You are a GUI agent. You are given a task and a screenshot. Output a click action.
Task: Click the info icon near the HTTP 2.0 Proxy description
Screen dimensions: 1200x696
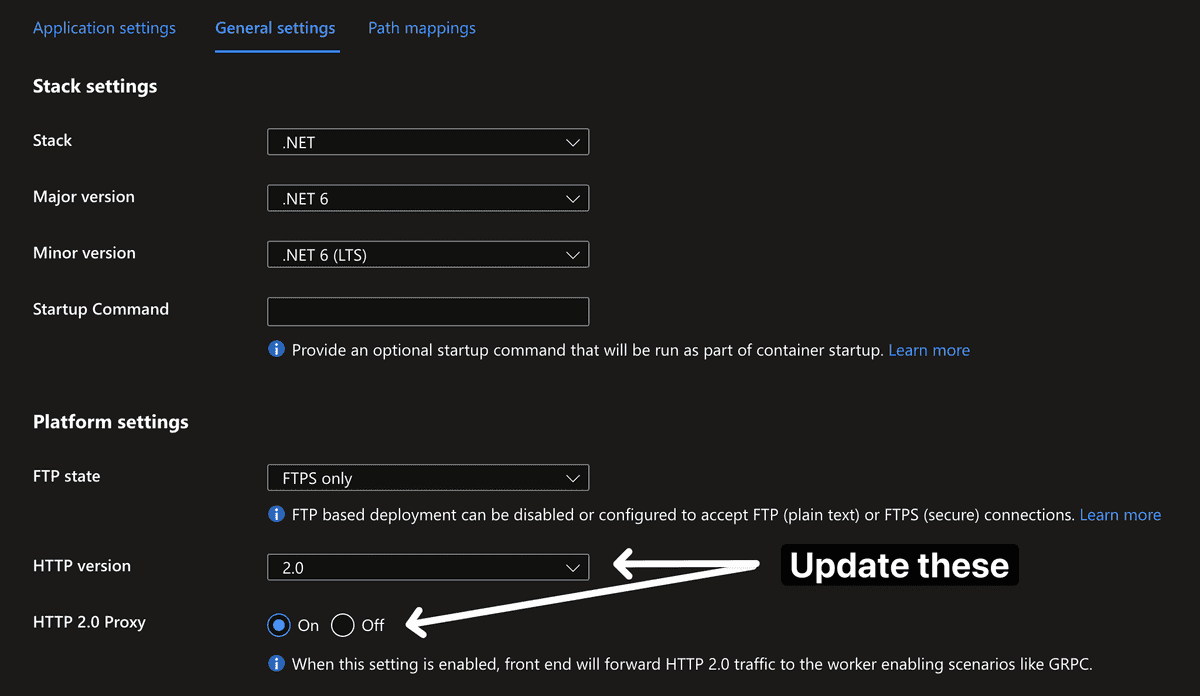tap(276, 664)
